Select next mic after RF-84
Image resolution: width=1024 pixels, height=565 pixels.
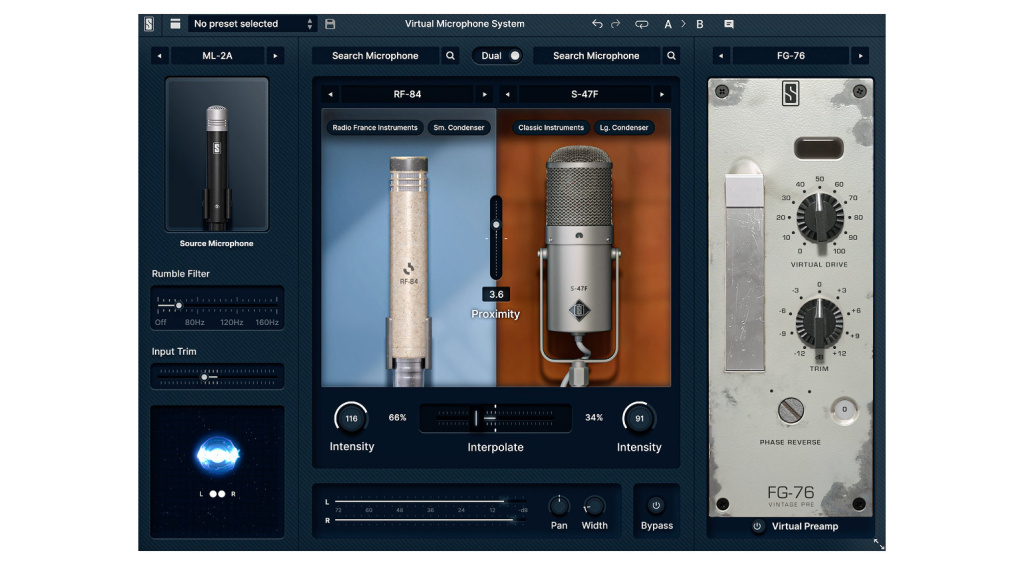(x=484, y=94)
